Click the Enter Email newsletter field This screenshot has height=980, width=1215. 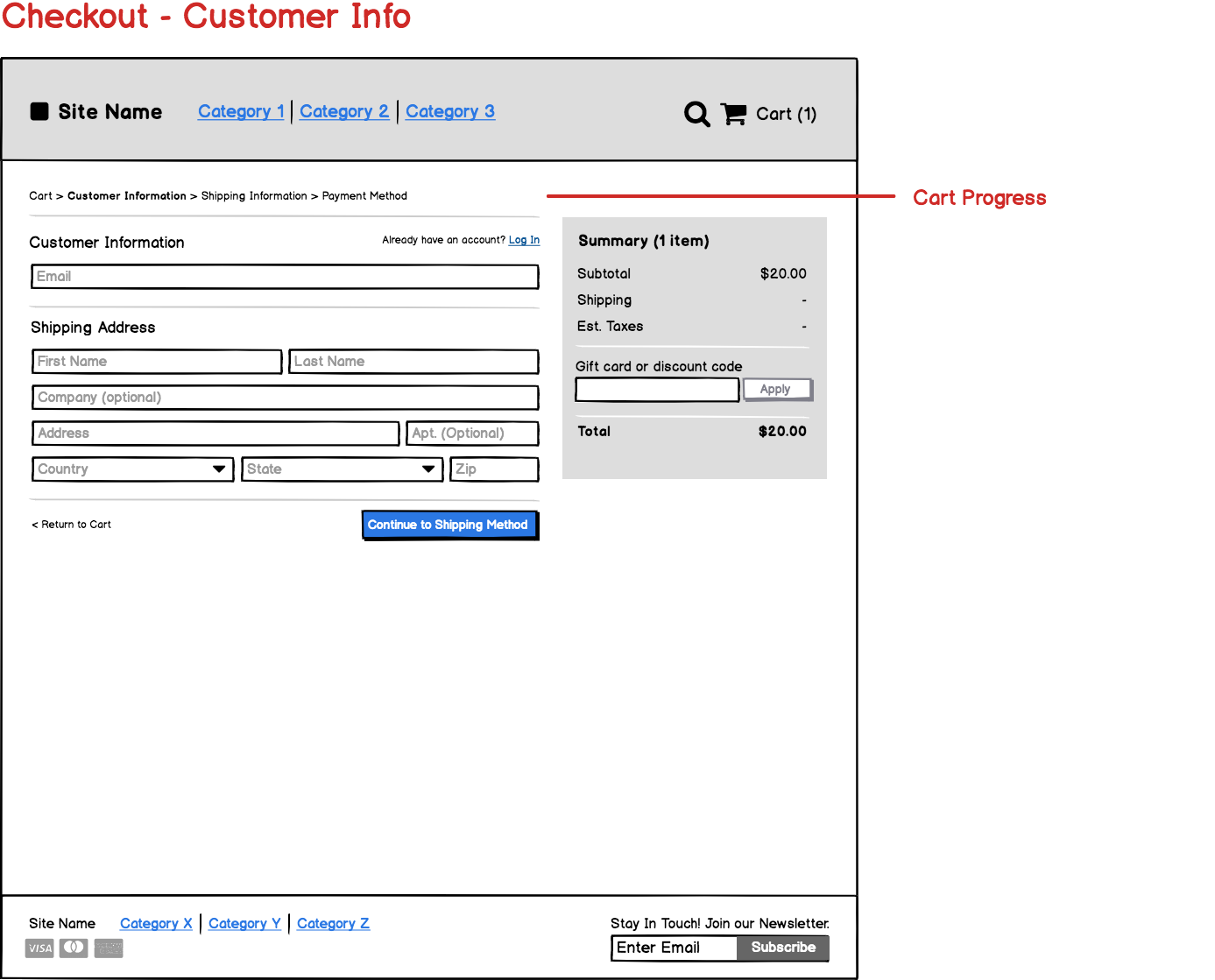(674, 948)
